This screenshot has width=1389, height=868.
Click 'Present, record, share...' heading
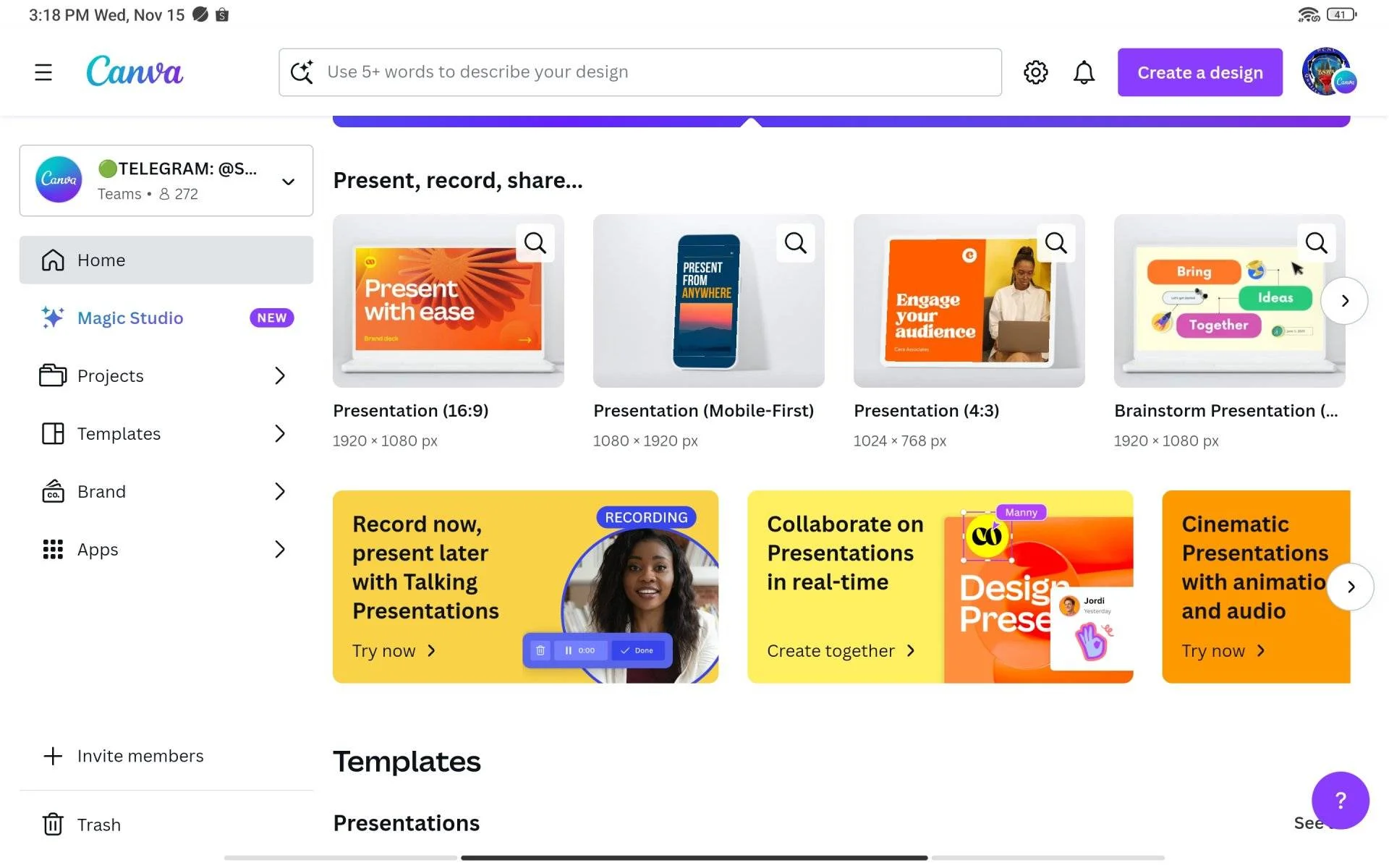point(458,180)
